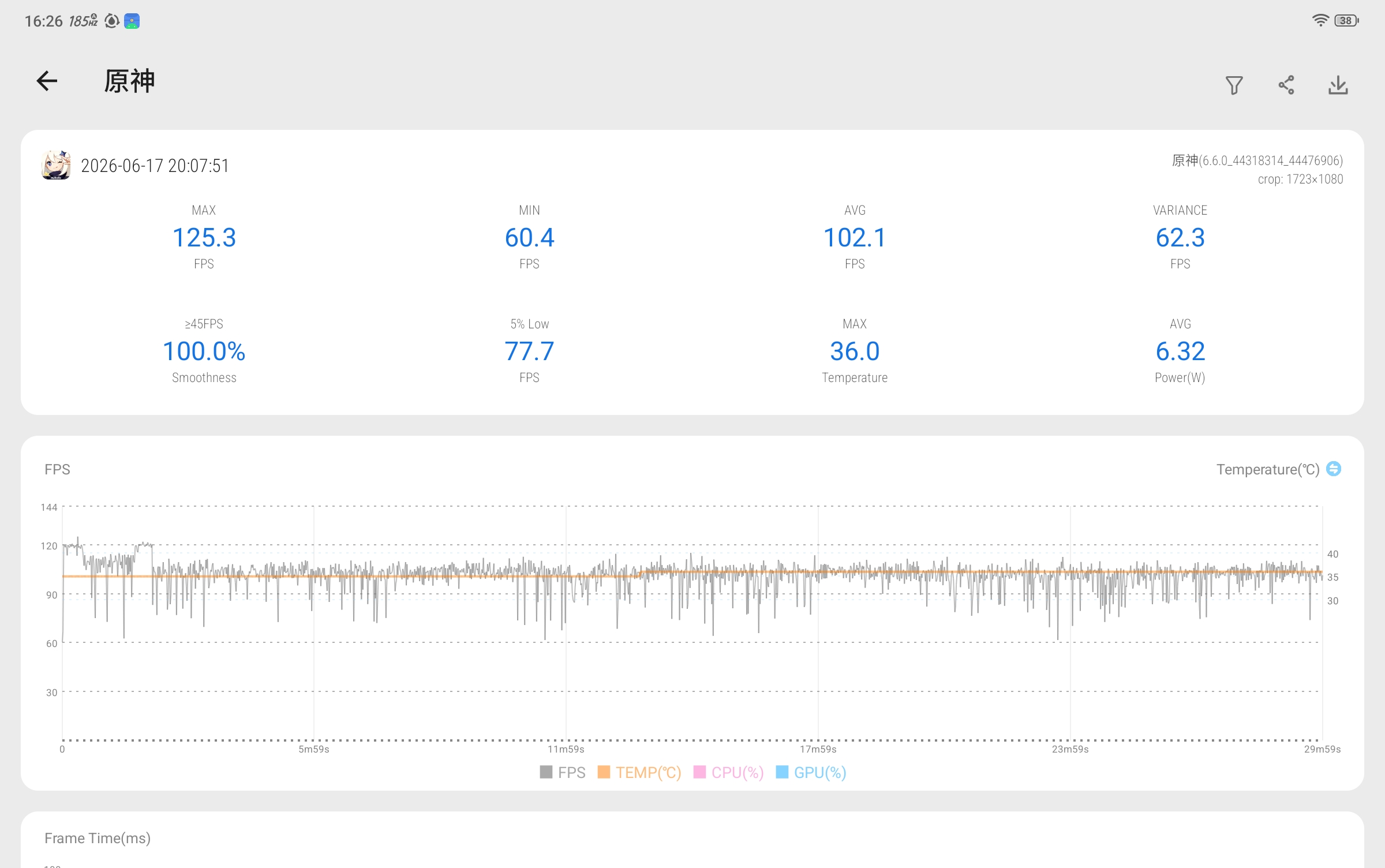Tap the blue app notification icon in status bar
The image size is (1385, 868).
point(132,21)
